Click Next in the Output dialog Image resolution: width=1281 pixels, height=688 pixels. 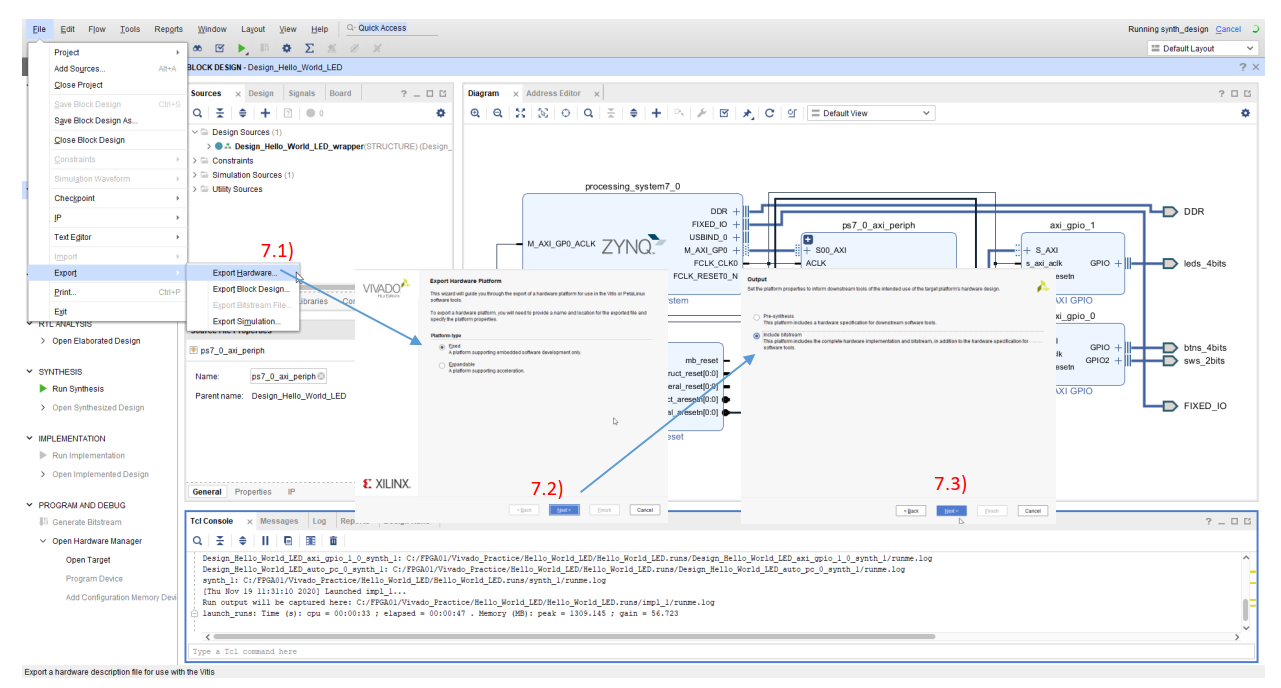[951, 510]
